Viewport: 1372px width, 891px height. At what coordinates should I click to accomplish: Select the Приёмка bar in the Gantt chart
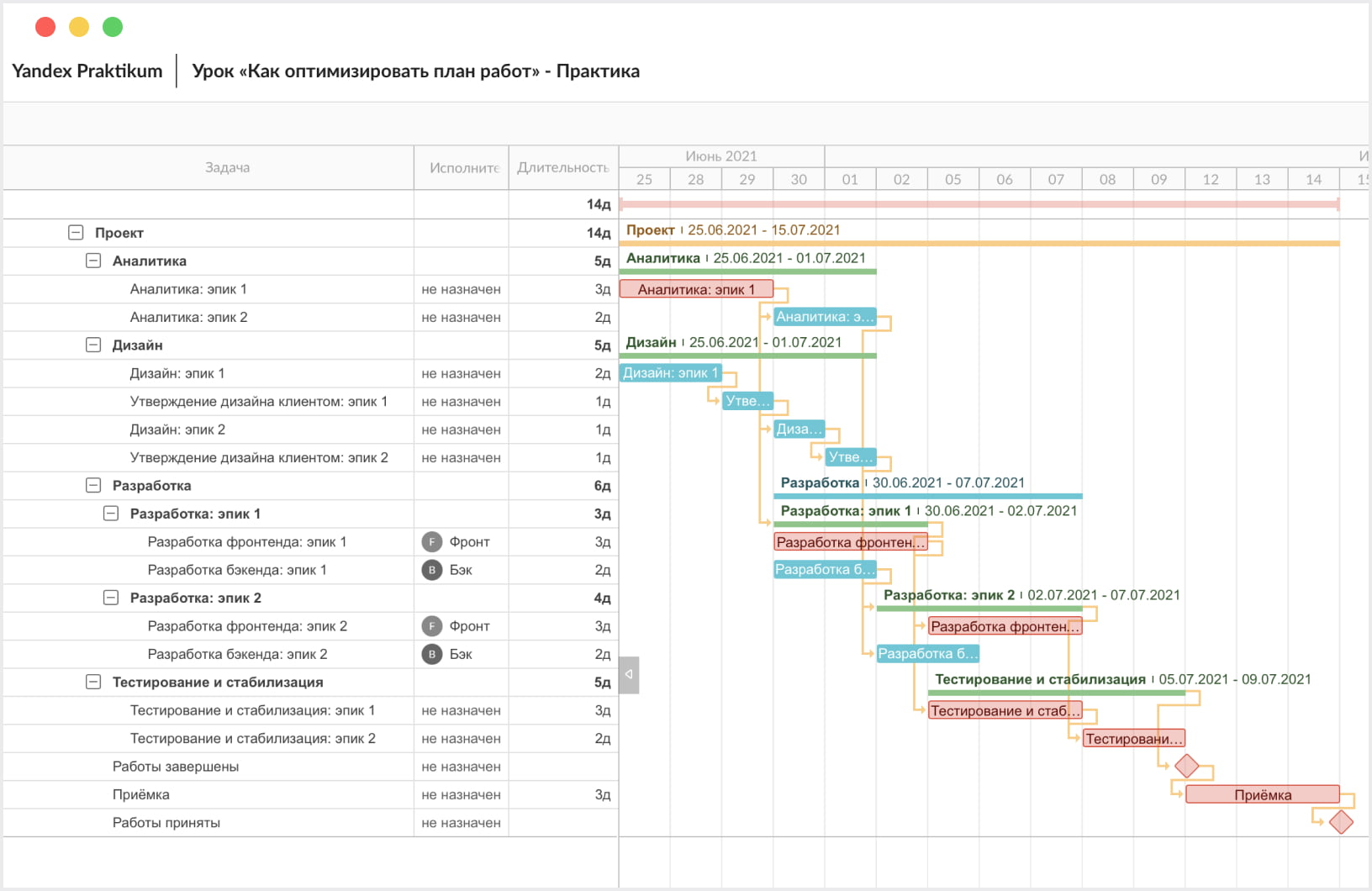coord(1262,794)
